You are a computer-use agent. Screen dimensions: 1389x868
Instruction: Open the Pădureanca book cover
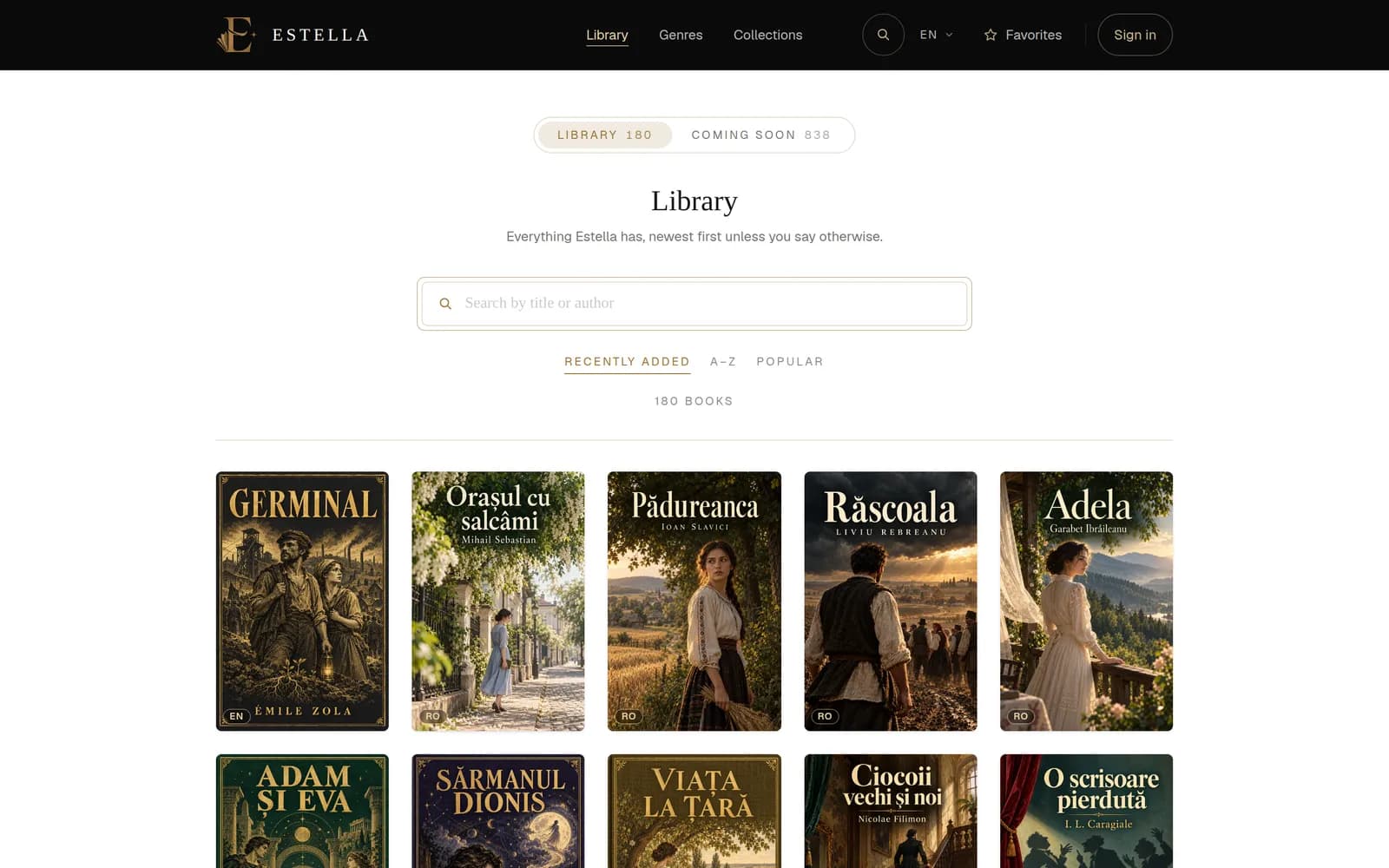tap(694, 601)
